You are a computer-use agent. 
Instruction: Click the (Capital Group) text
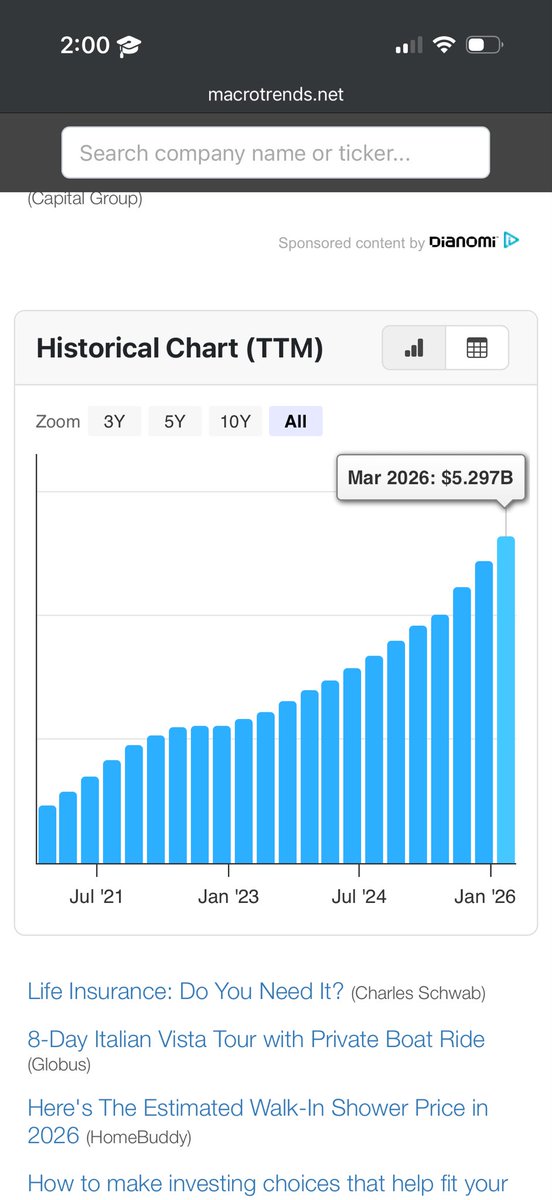coord(85,198)
